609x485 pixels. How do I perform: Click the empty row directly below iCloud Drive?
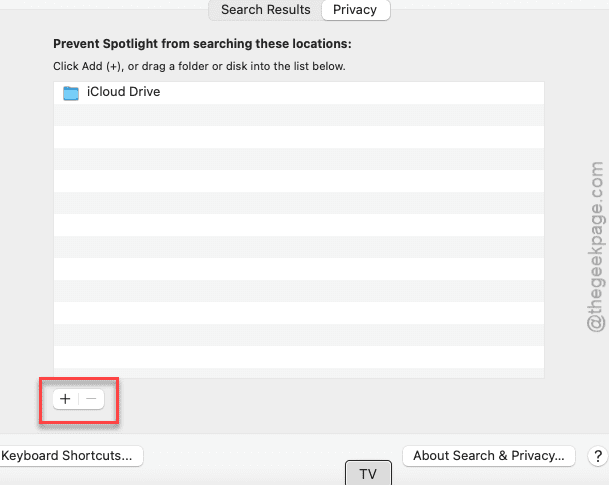pyautogui.click(x=298, y=115)
